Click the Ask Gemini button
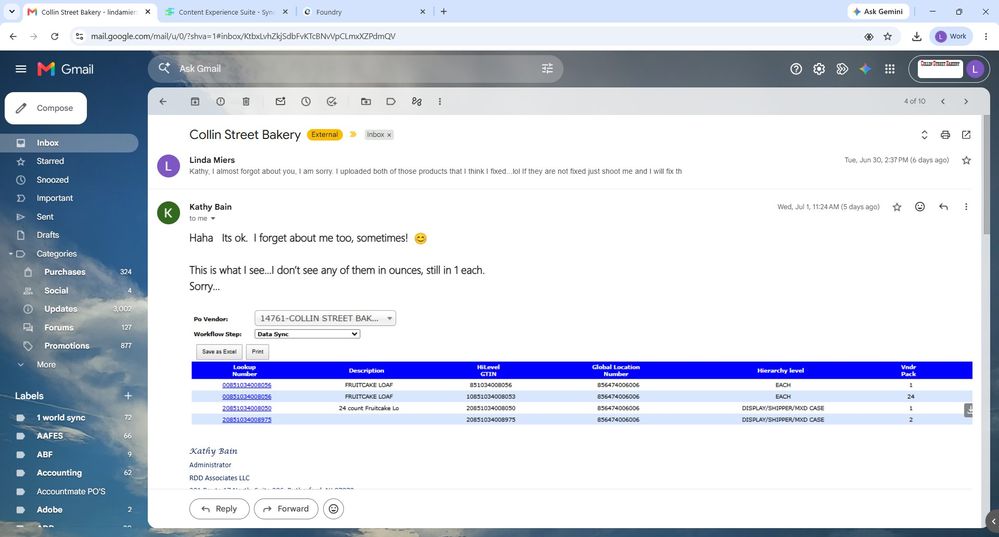Viewport: 999px width, 537px height. (x=879, y=11)
